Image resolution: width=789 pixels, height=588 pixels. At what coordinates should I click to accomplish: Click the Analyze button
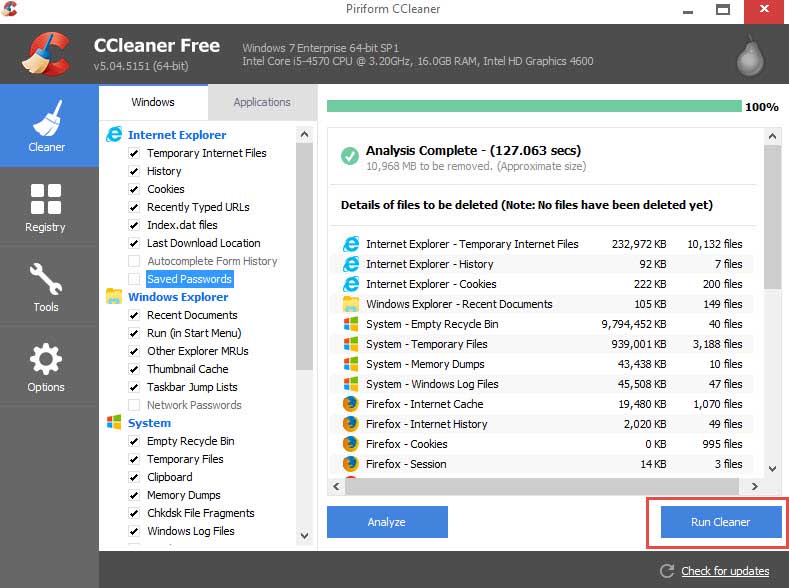(387, 522)
